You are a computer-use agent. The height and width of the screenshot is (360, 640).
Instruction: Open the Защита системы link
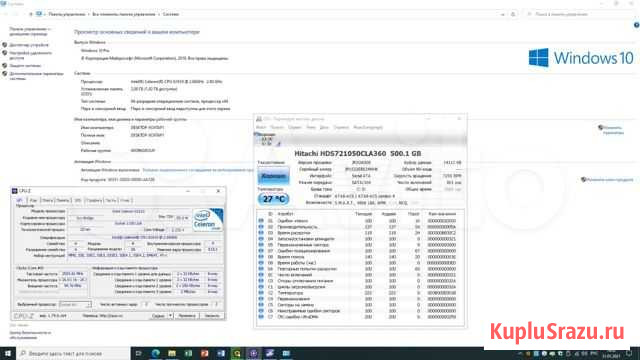[25, 66]
